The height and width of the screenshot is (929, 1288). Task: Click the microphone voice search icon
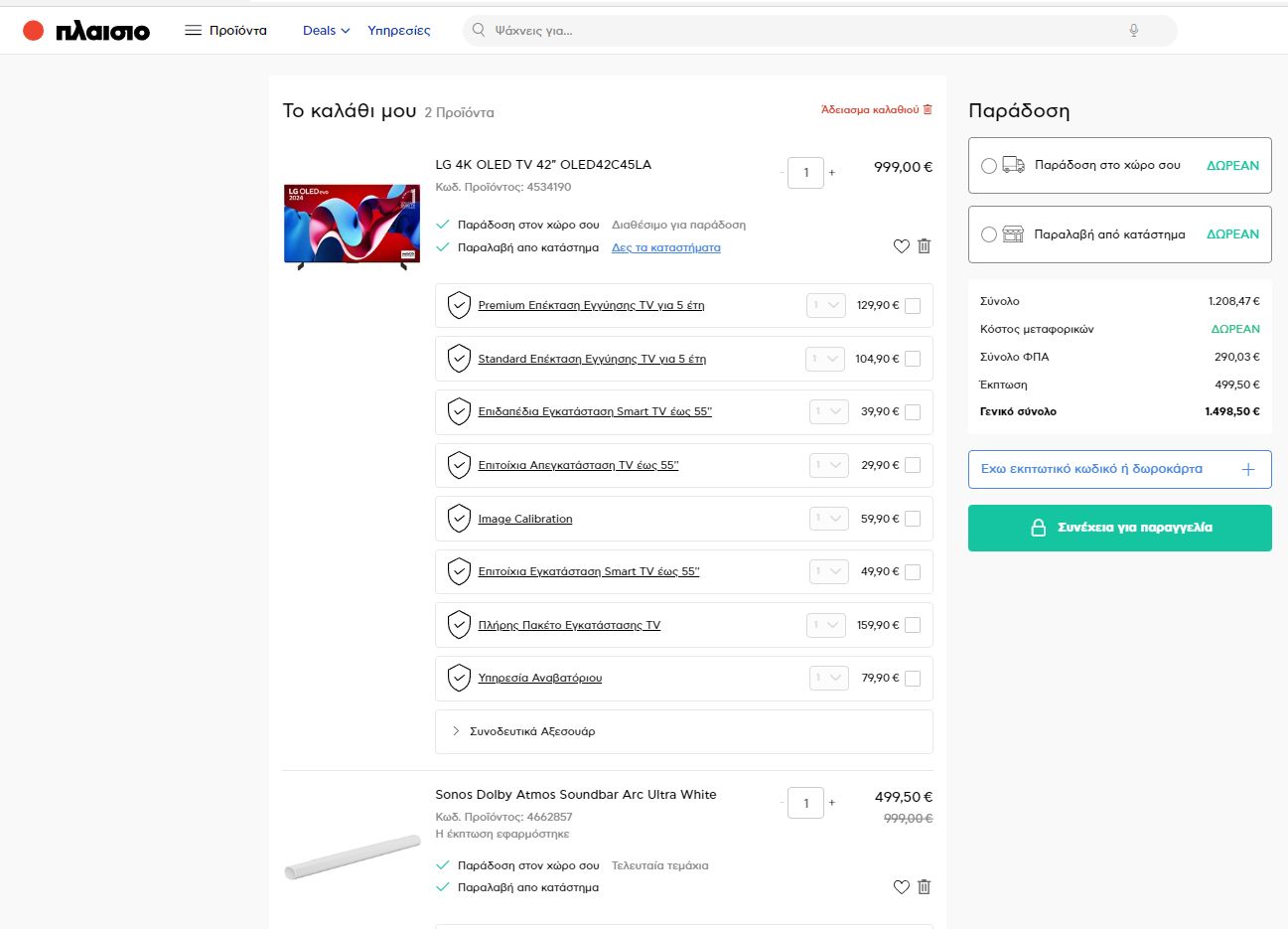(1133, 31)
